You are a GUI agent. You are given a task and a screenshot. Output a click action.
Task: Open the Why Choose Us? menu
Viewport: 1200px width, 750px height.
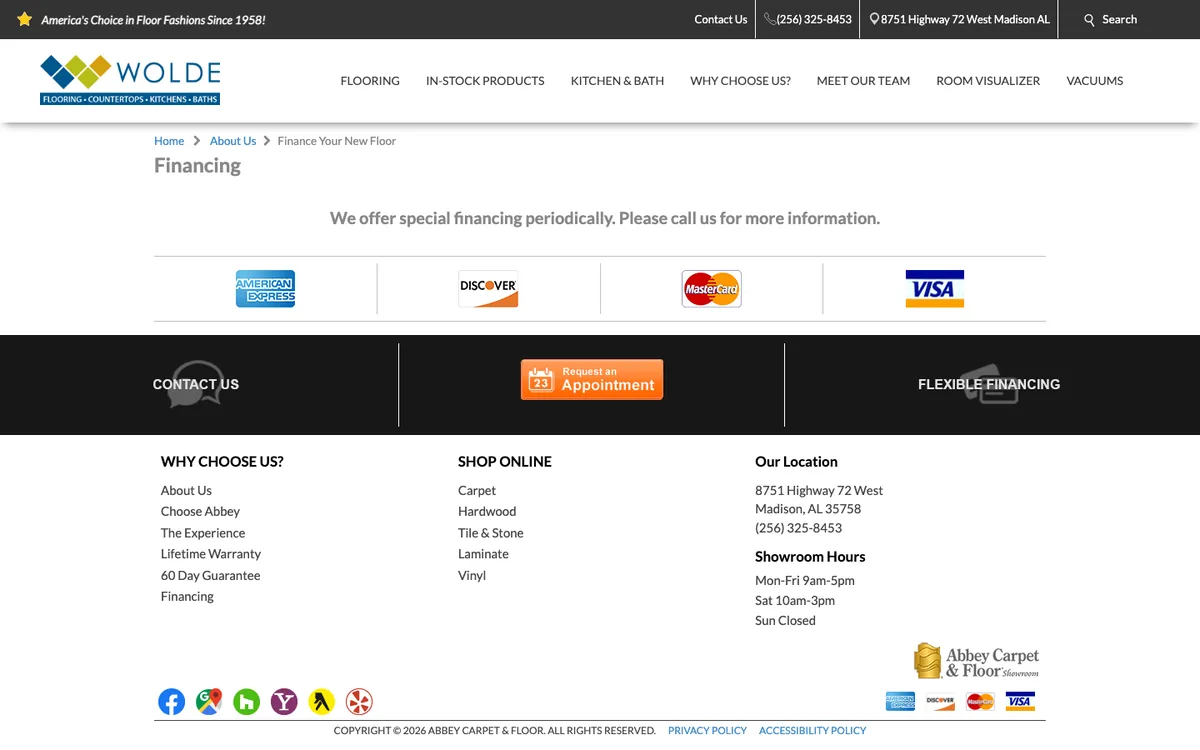(x=740, y=81)
